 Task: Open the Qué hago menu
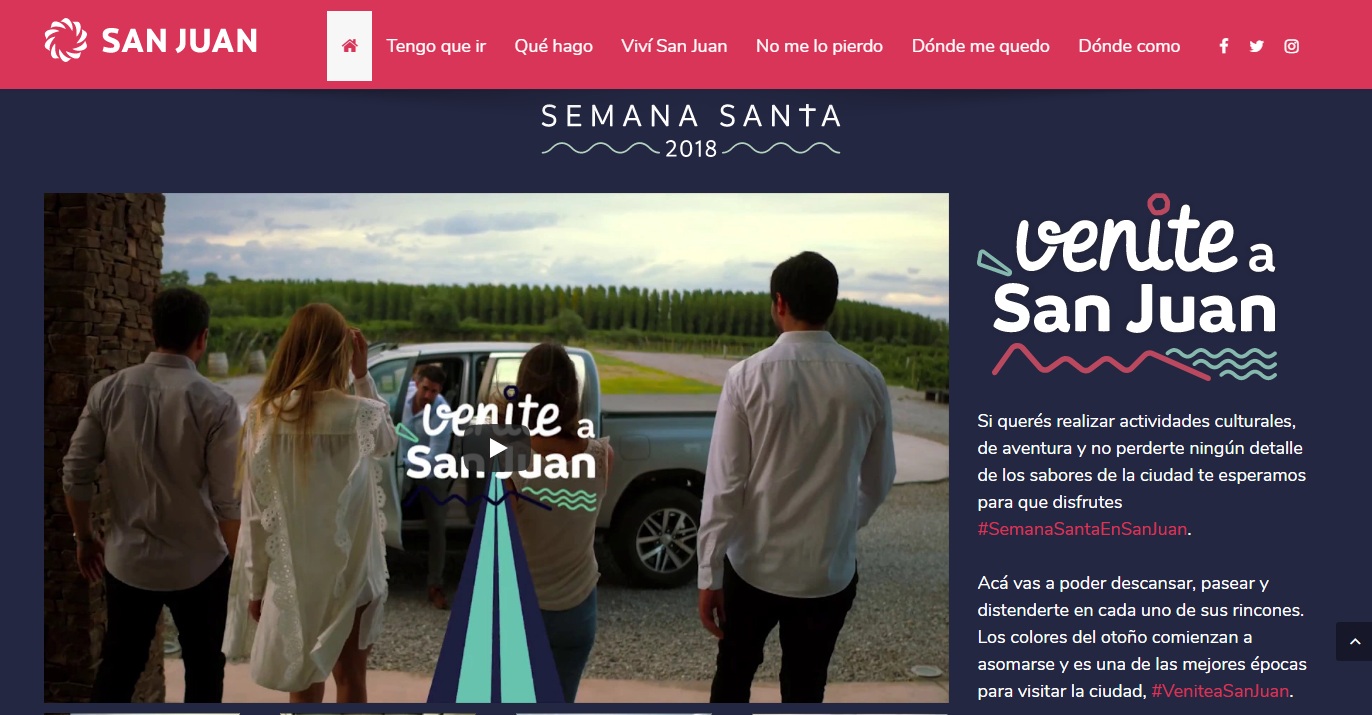point(553,46)
